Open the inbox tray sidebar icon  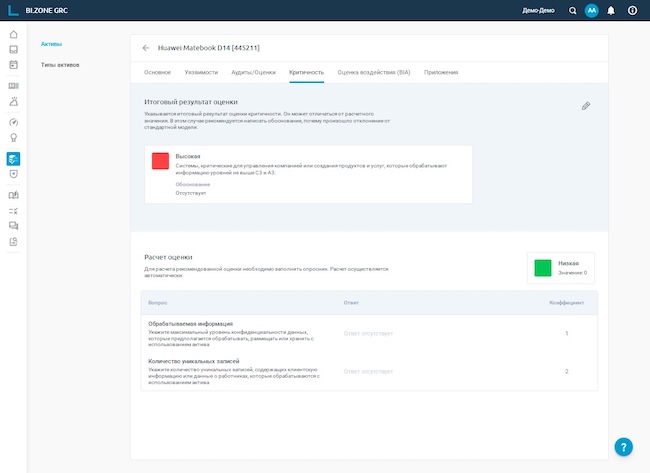tap(13, 50)
